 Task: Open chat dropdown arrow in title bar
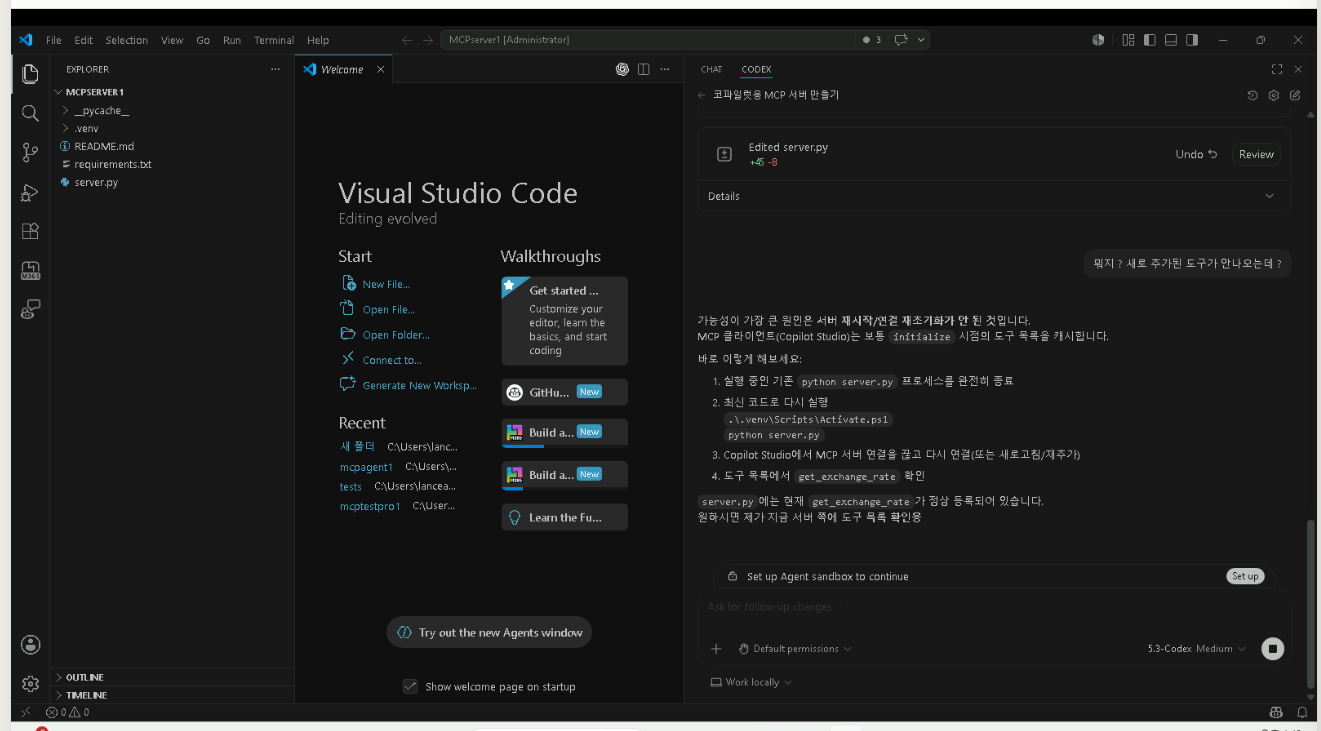click(921, 40)
